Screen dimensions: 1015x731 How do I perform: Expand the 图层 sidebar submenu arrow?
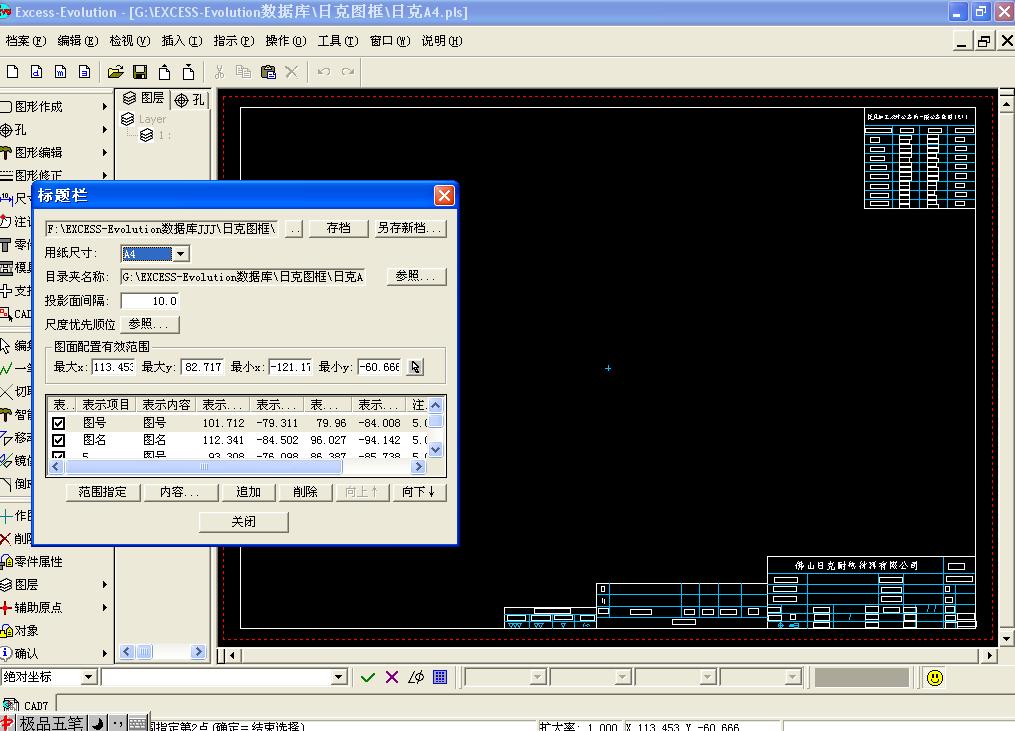(105, 585)
